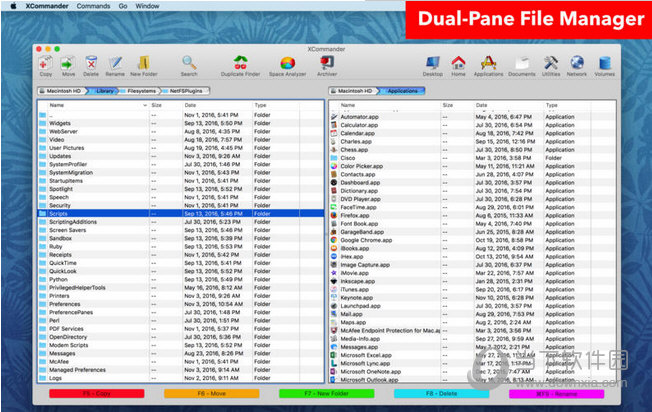Open the Archiver tool
Viewport: 652px width, 412px height.
(327, 66)
